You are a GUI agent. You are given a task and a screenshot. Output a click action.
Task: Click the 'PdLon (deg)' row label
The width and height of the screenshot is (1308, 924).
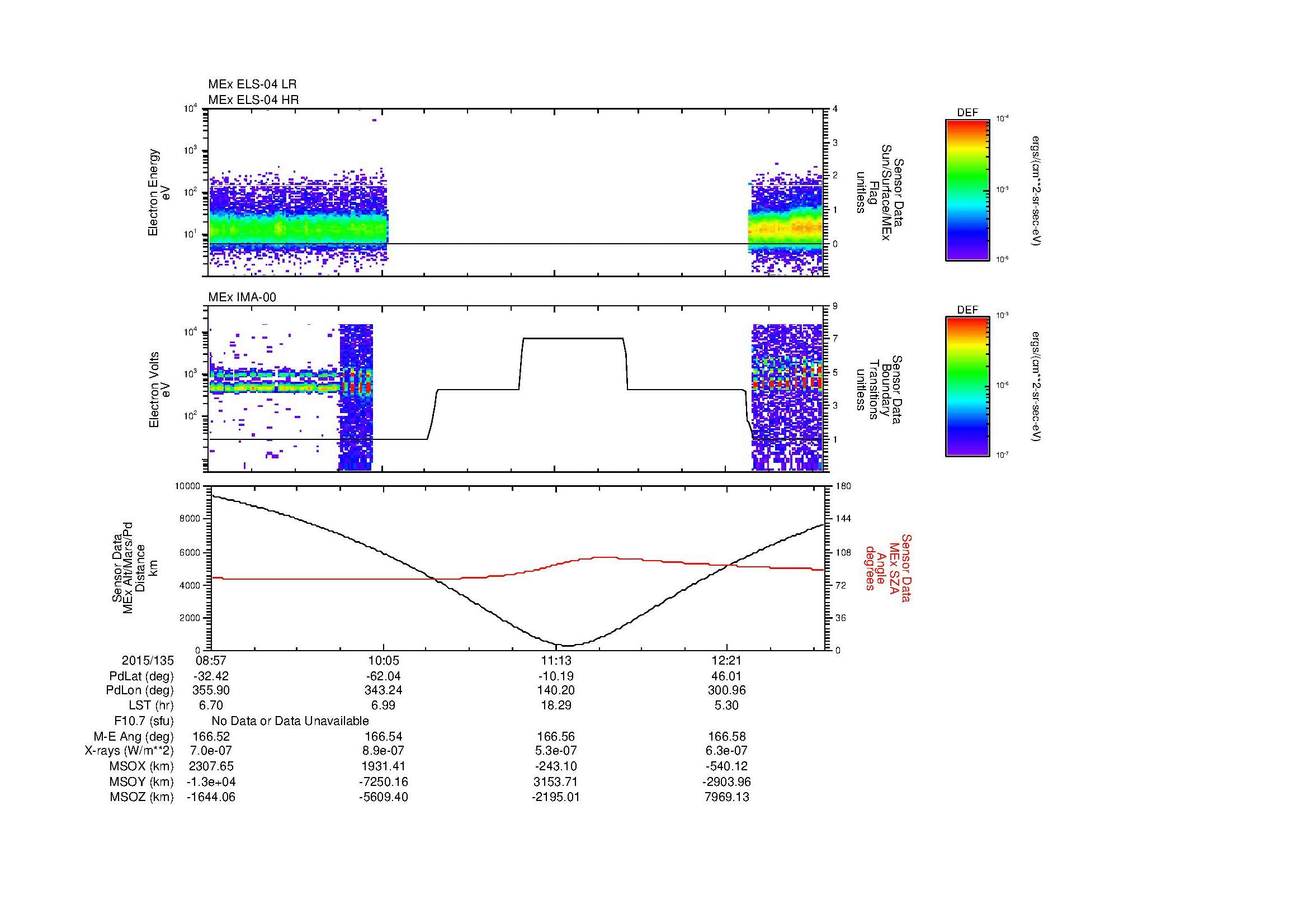point(140,690)
